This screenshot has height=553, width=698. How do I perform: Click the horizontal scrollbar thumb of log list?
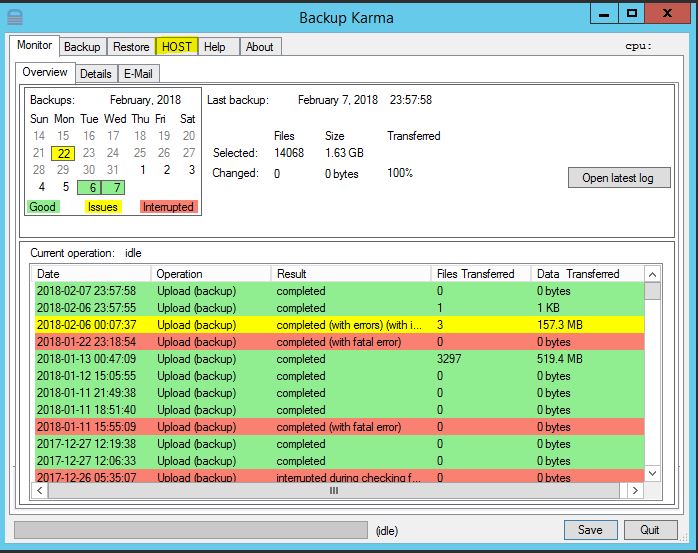[x=334, y=491]
